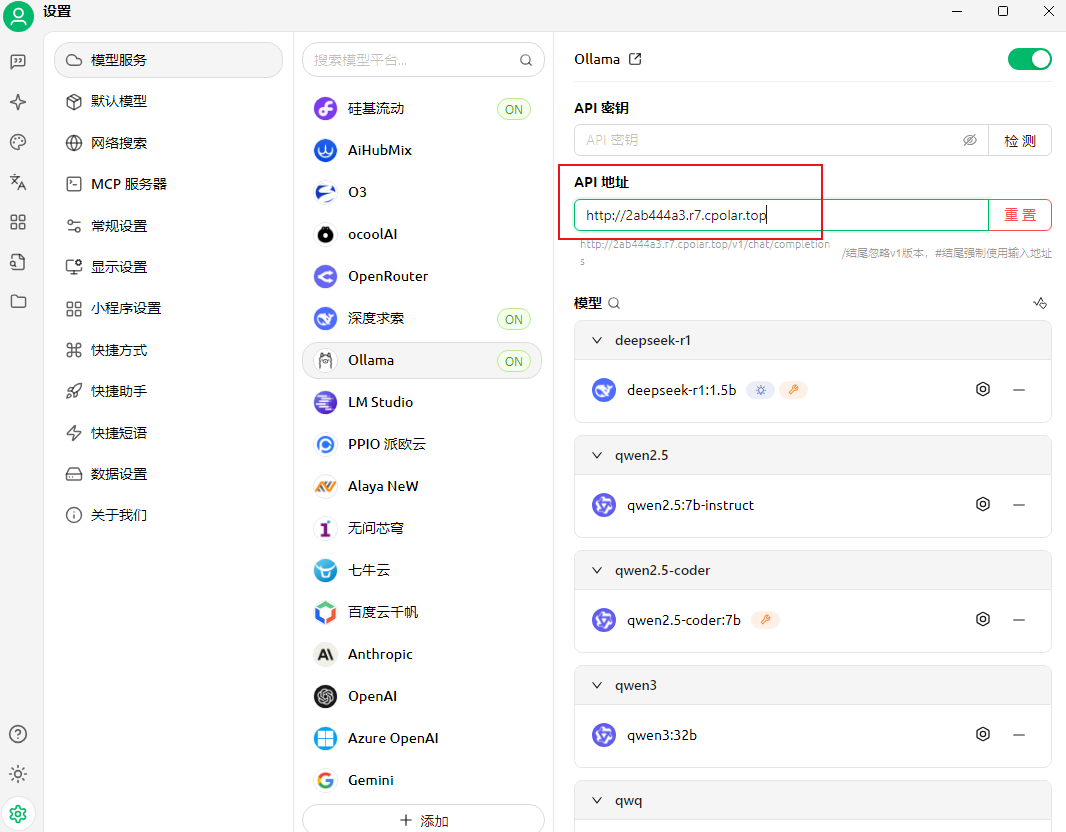Select the LM Studio provider
1066x832 pixels.
(422, 402)
